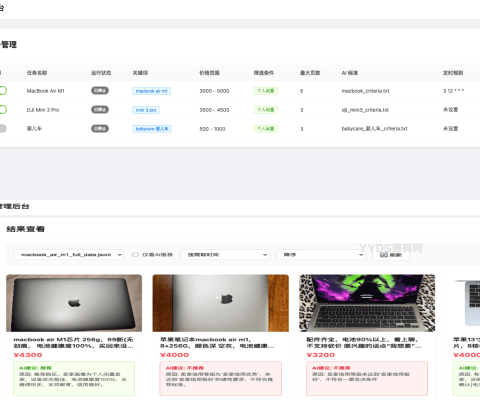480x400 pixels.
Task: Click the 最大页数 column header
Action: point(310,73)
